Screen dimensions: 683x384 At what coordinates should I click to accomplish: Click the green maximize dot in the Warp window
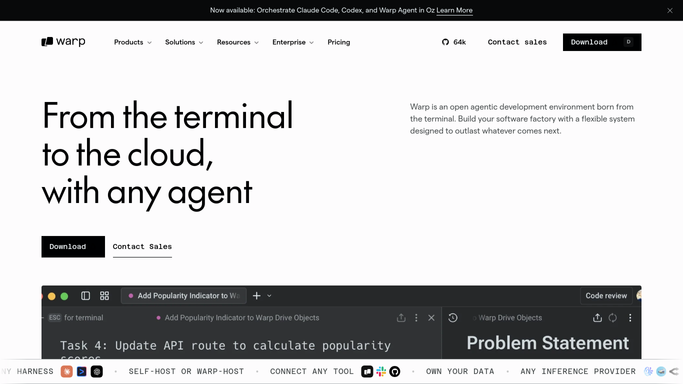coord(64,296)
